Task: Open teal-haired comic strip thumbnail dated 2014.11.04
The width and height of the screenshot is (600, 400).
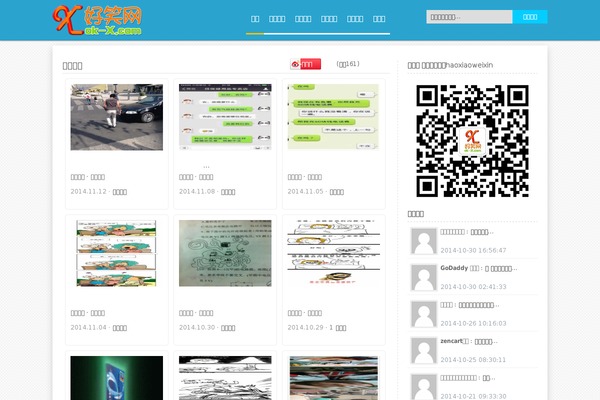Action: 117,253
